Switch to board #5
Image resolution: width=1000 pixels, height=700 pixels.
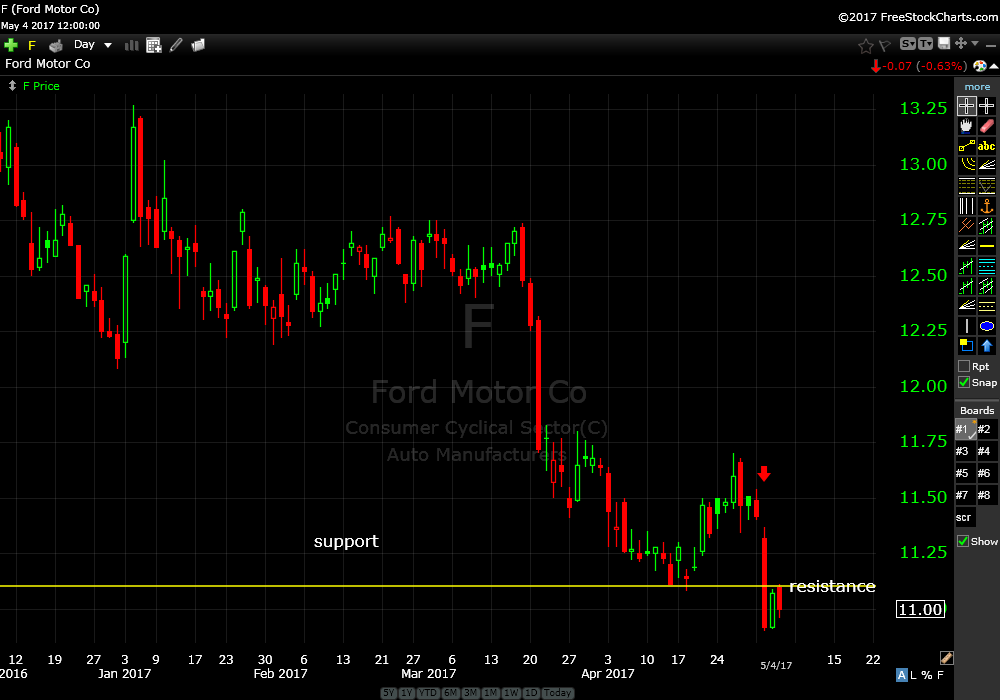click(962, 473)
